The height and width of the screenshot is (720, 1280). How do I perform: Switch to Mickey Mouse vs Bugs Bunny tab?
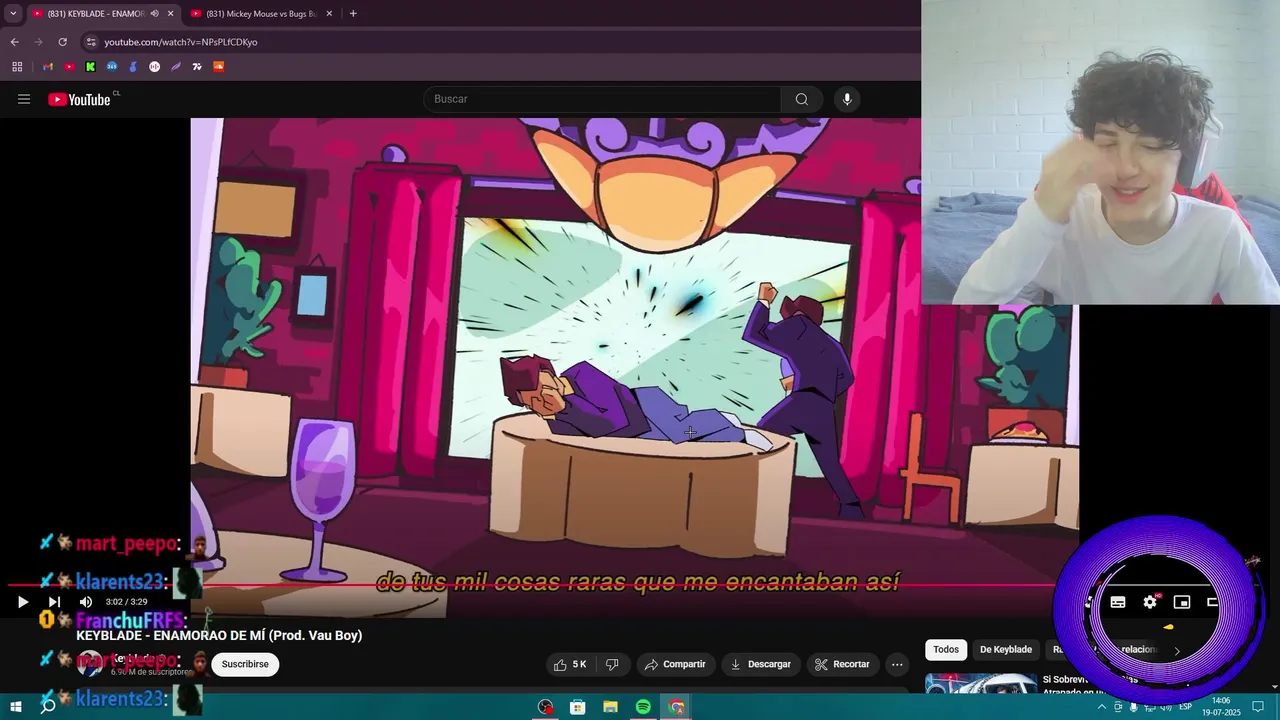coord(262,14)
